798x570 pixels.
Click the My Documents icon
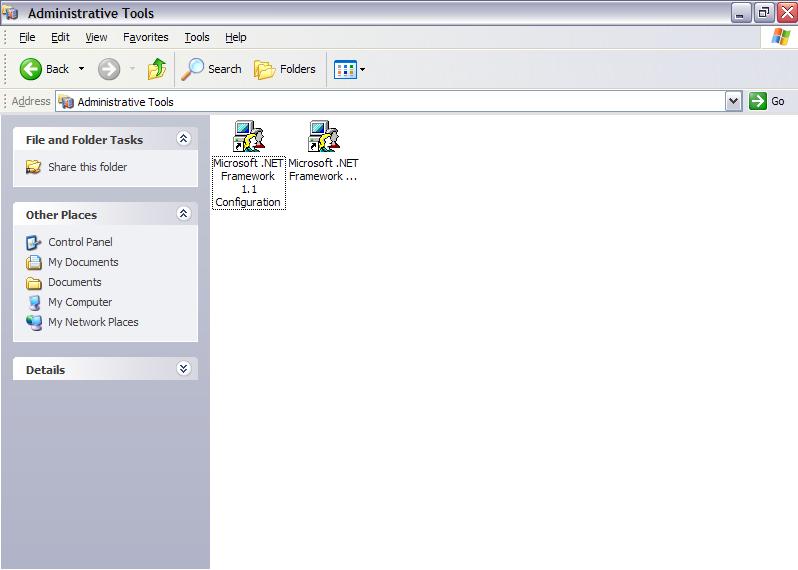[x=34, y=262]
